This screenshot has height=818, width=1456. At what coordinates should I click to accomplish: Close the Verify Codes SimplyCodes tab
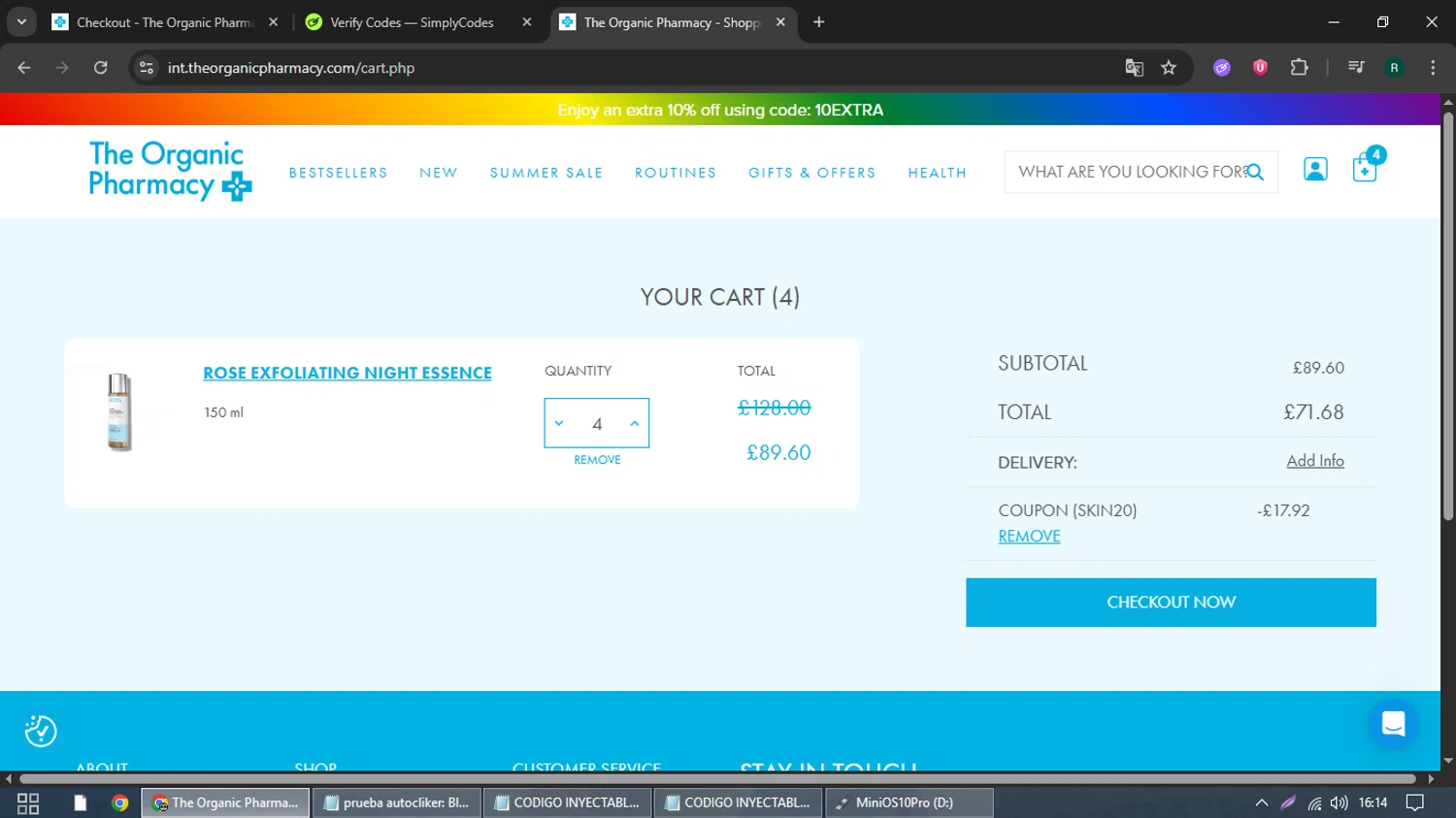(x=527, y=22)
